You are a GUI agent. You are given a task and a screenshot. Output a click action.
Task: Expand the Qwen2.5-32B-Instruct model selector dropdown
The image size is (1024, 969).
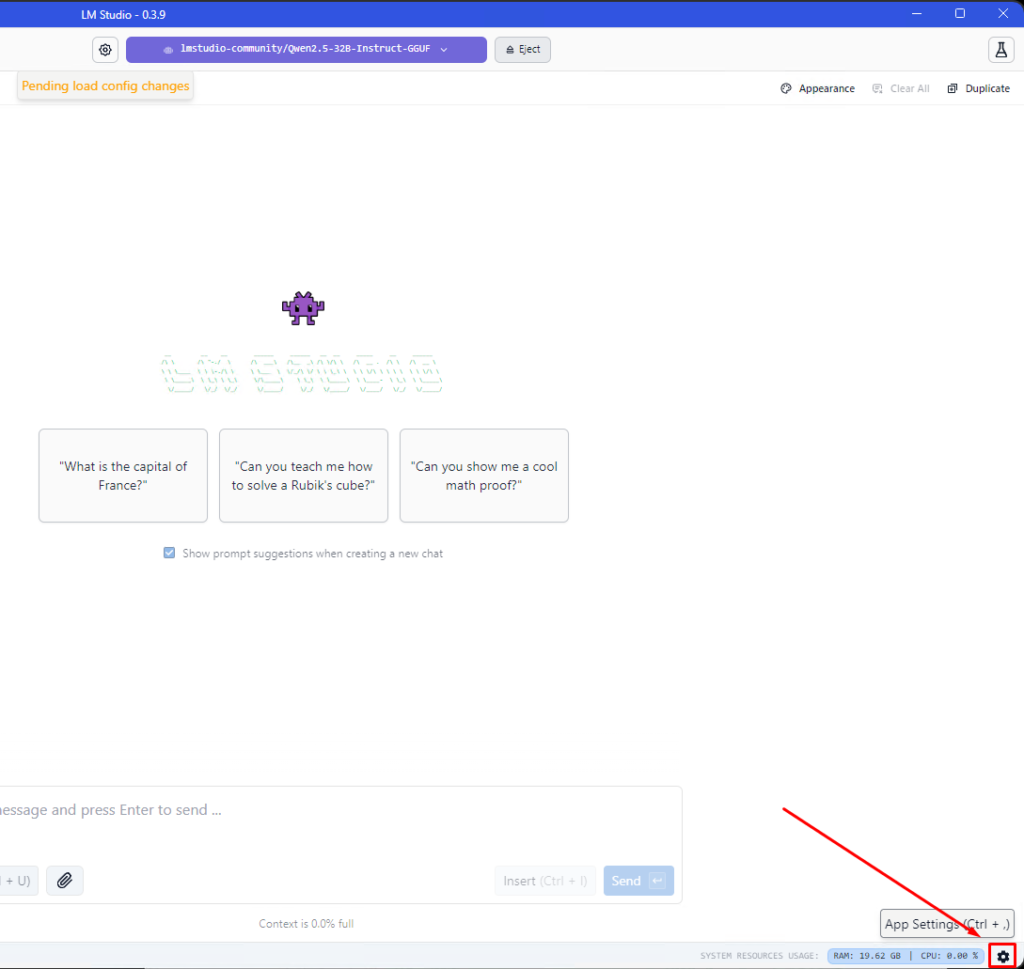(306, 50)
